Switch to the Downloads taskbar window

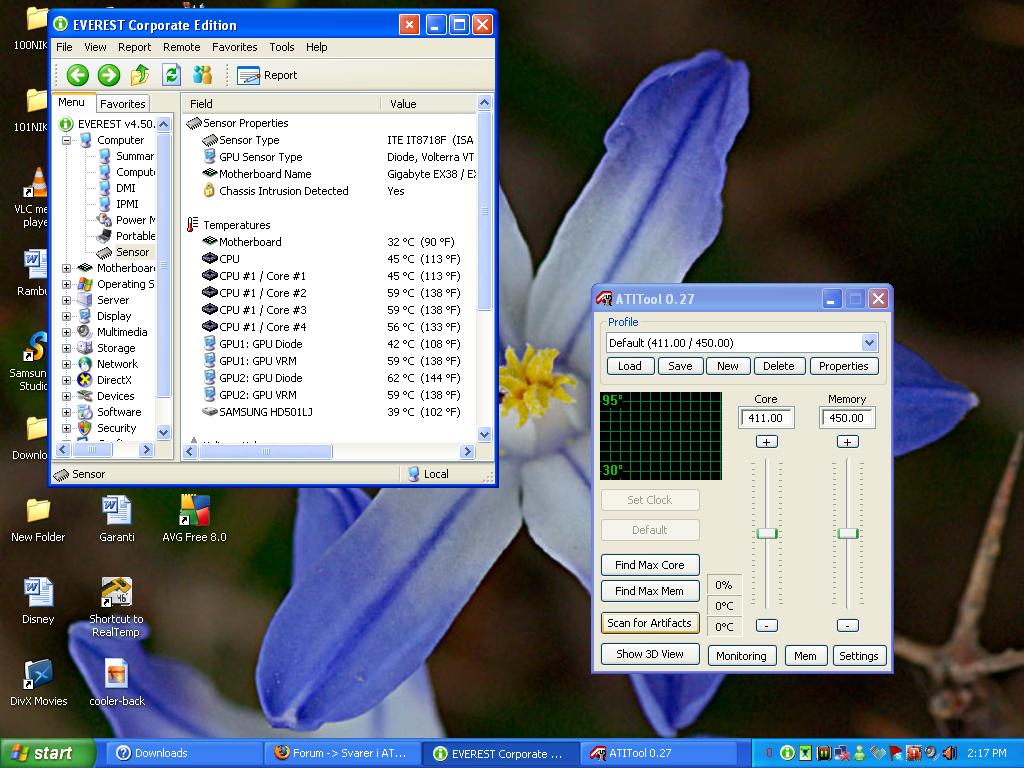point(184,753)
